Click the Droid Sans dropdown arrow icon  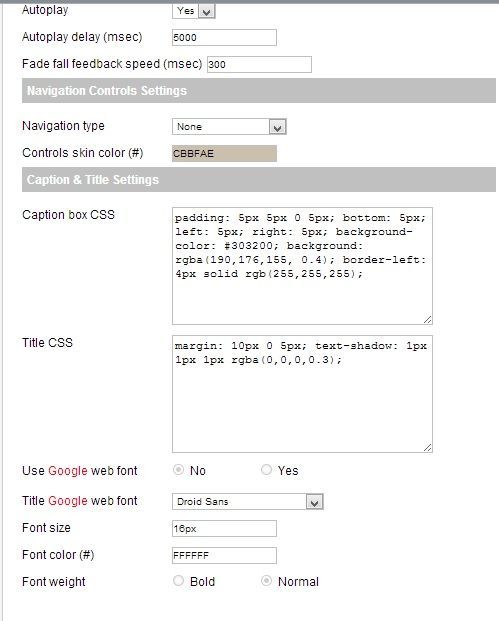click(x=315, y=502)
